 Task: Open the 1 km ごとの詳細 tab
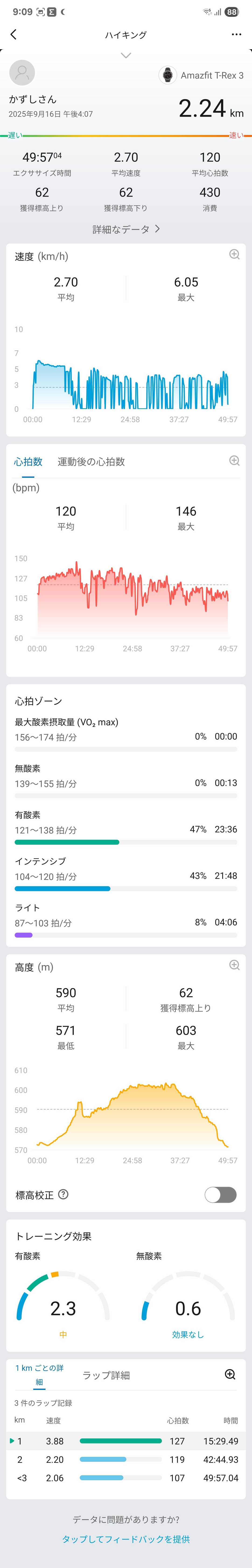[39, 1374]
